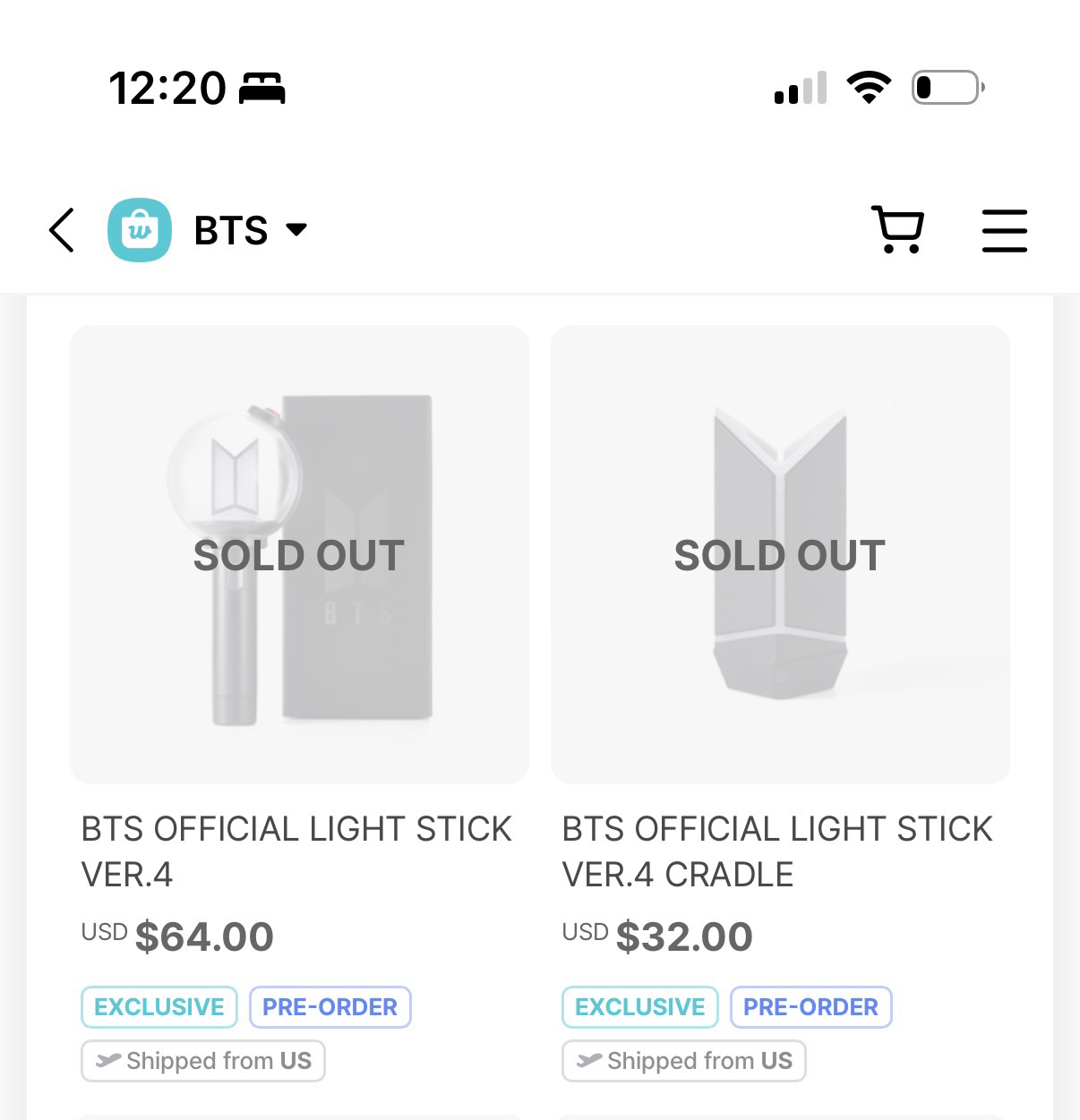Tap EXCLUSIVE tag on the Cradle item
This screenshot has width=1080, height=1120.
639,1007
